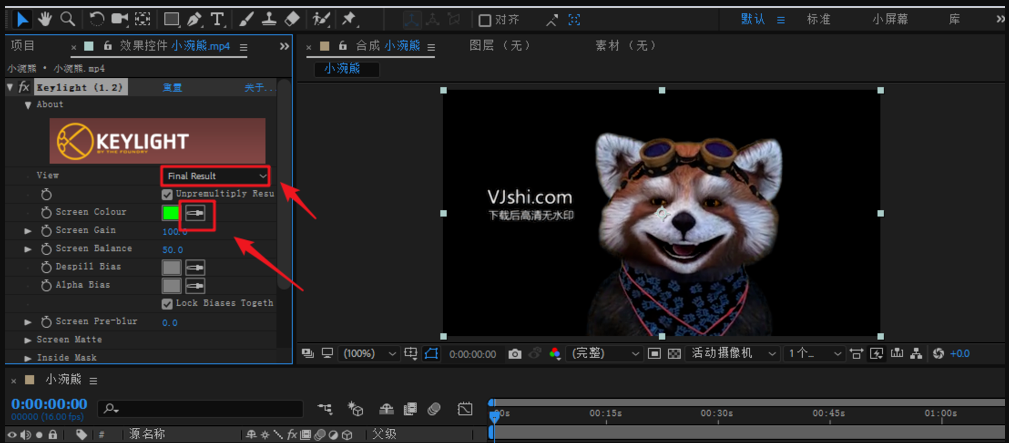Open the Graph Editor icon

pos(465,408)
